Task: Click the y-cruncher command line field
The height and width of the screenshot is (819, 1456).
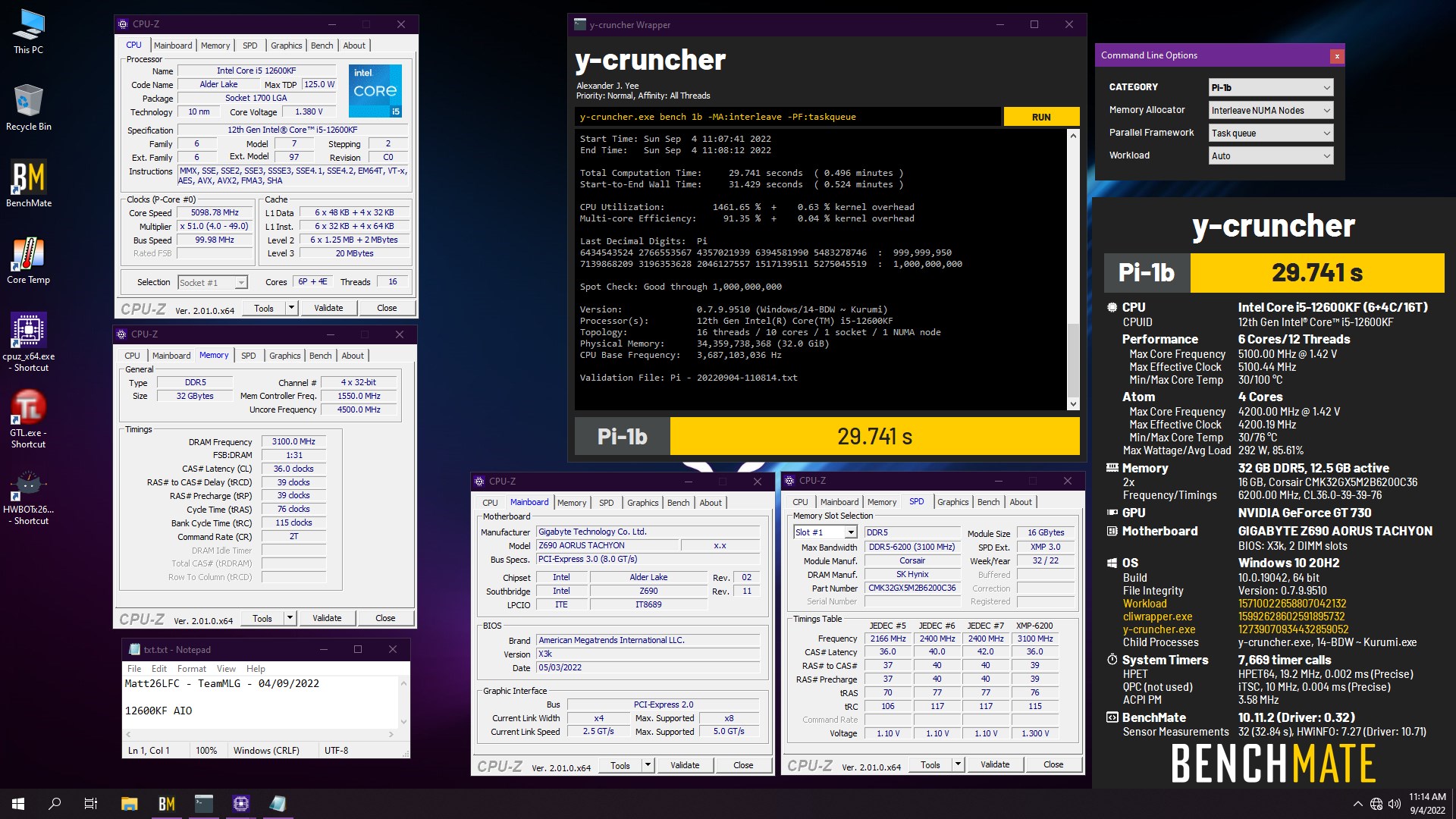Action: pos(787,117)
